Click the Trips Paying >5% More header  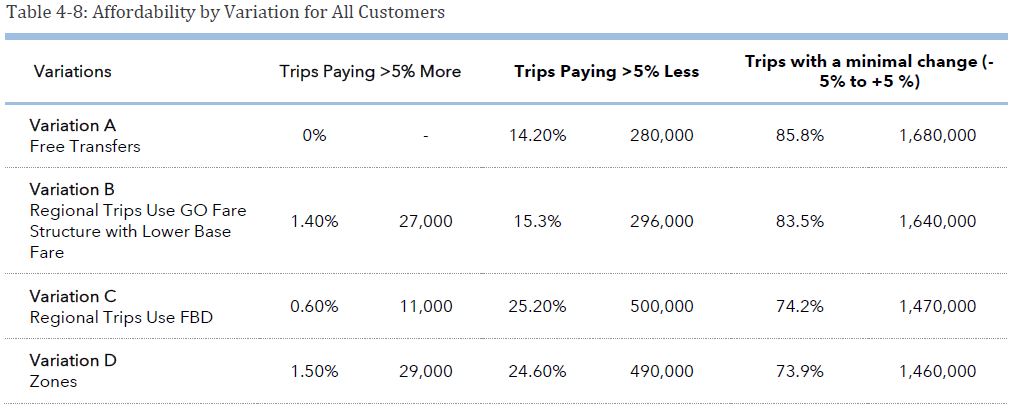click(x=370, y=71)
